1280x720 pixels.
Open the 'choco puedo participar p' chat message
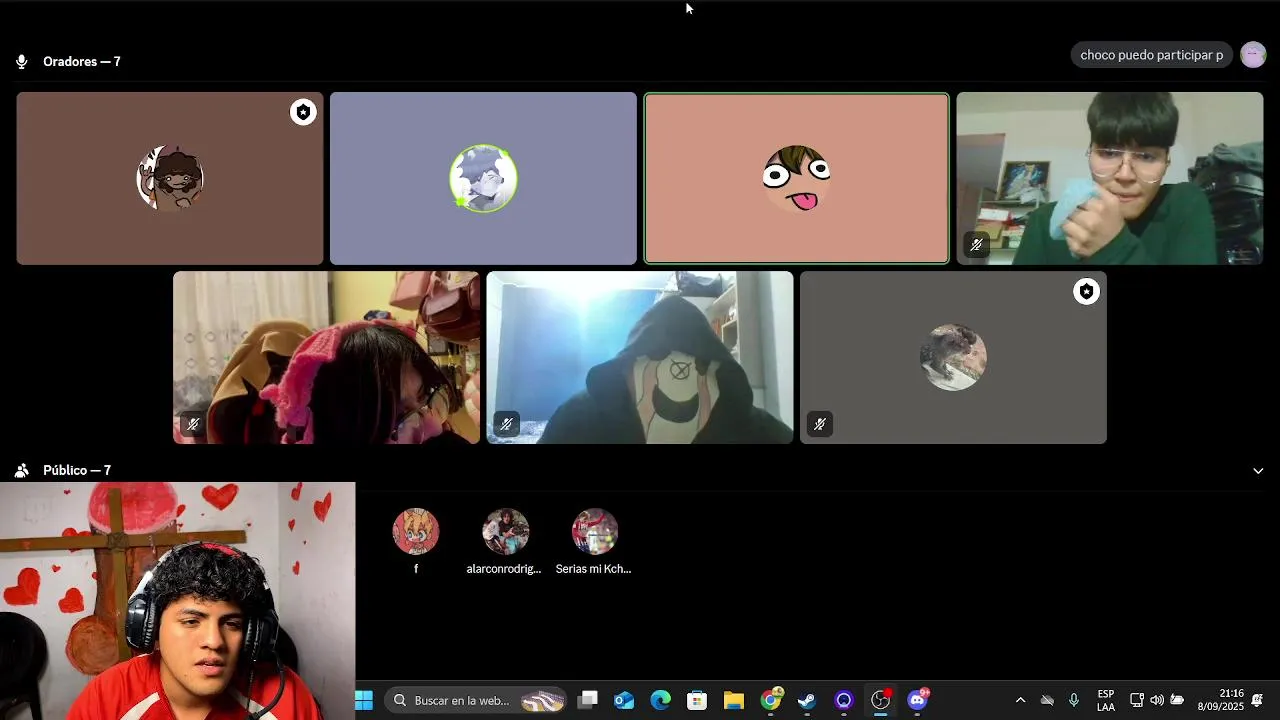click(x=1151, y=55)
